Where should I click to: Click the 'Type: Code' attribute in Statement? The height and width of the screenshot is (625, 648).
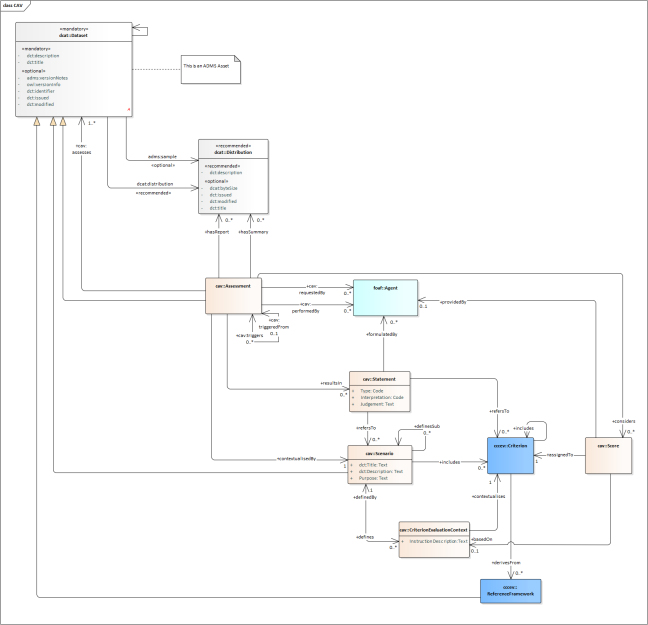click(x=372, y=391)
